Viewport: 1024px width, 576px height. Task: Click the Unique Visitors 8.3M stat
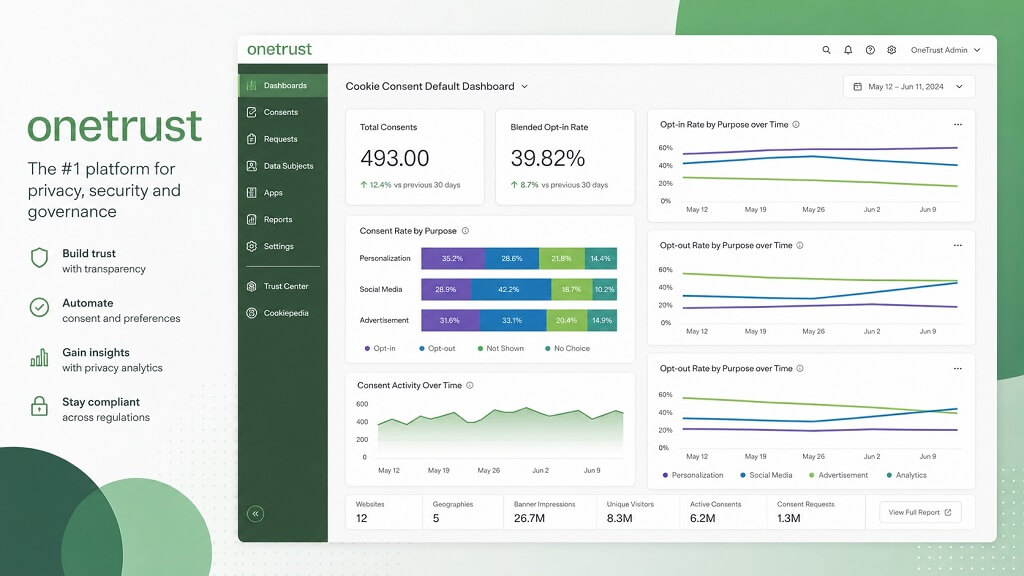630,512
